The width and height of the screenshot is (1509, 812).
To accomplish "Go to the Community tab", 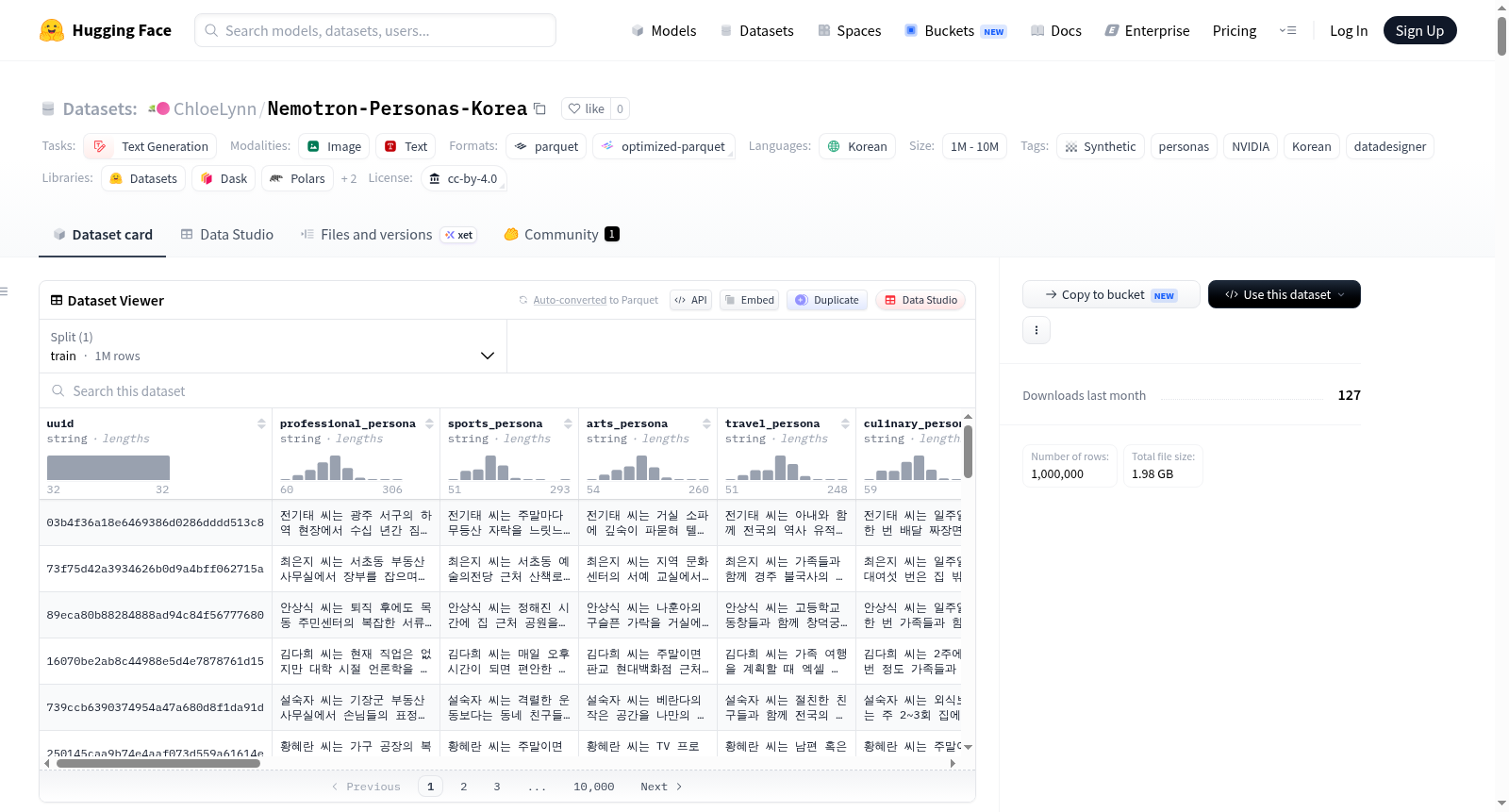I will [x=561, y=235].
